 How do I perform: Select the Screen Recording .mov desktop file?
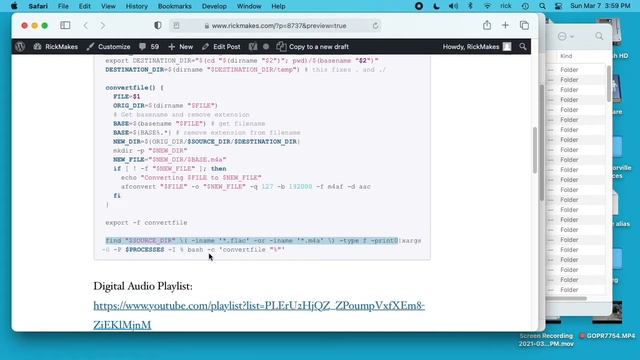(x=546, y=340)
